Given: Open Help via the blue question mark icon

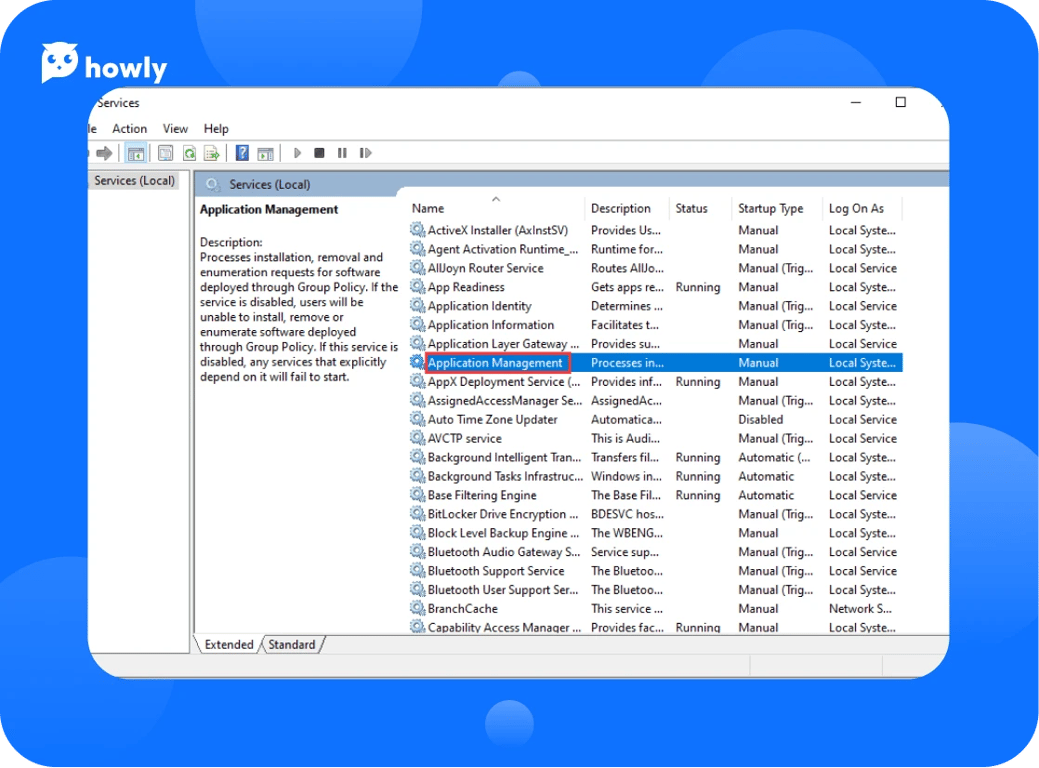Looking at the screenshot, I should (x=242, y=153).
